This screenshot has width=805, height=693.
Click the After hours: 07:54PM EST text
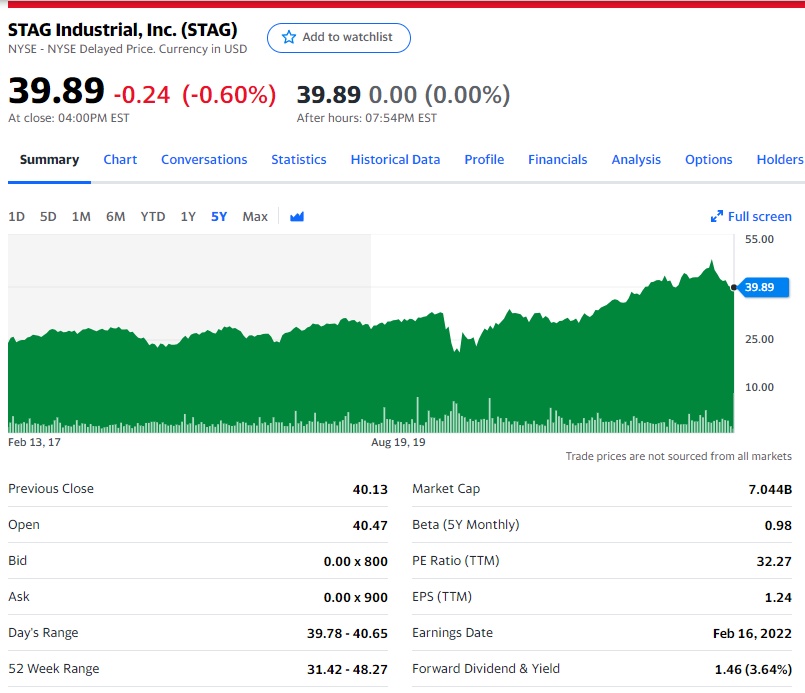(367, 118)
